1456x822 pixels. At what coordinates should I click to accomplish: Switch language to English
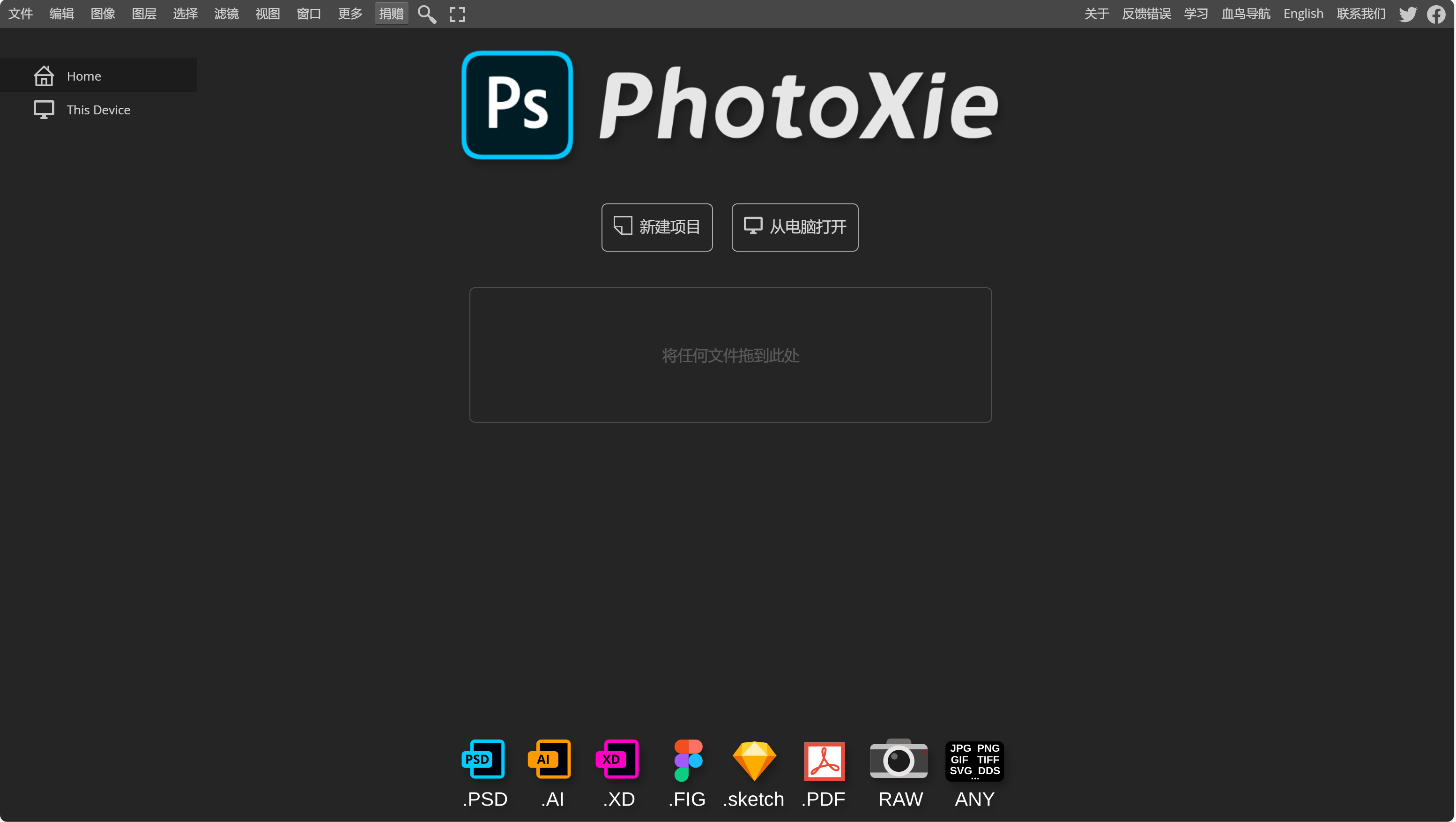click(x=1303, y=14)
